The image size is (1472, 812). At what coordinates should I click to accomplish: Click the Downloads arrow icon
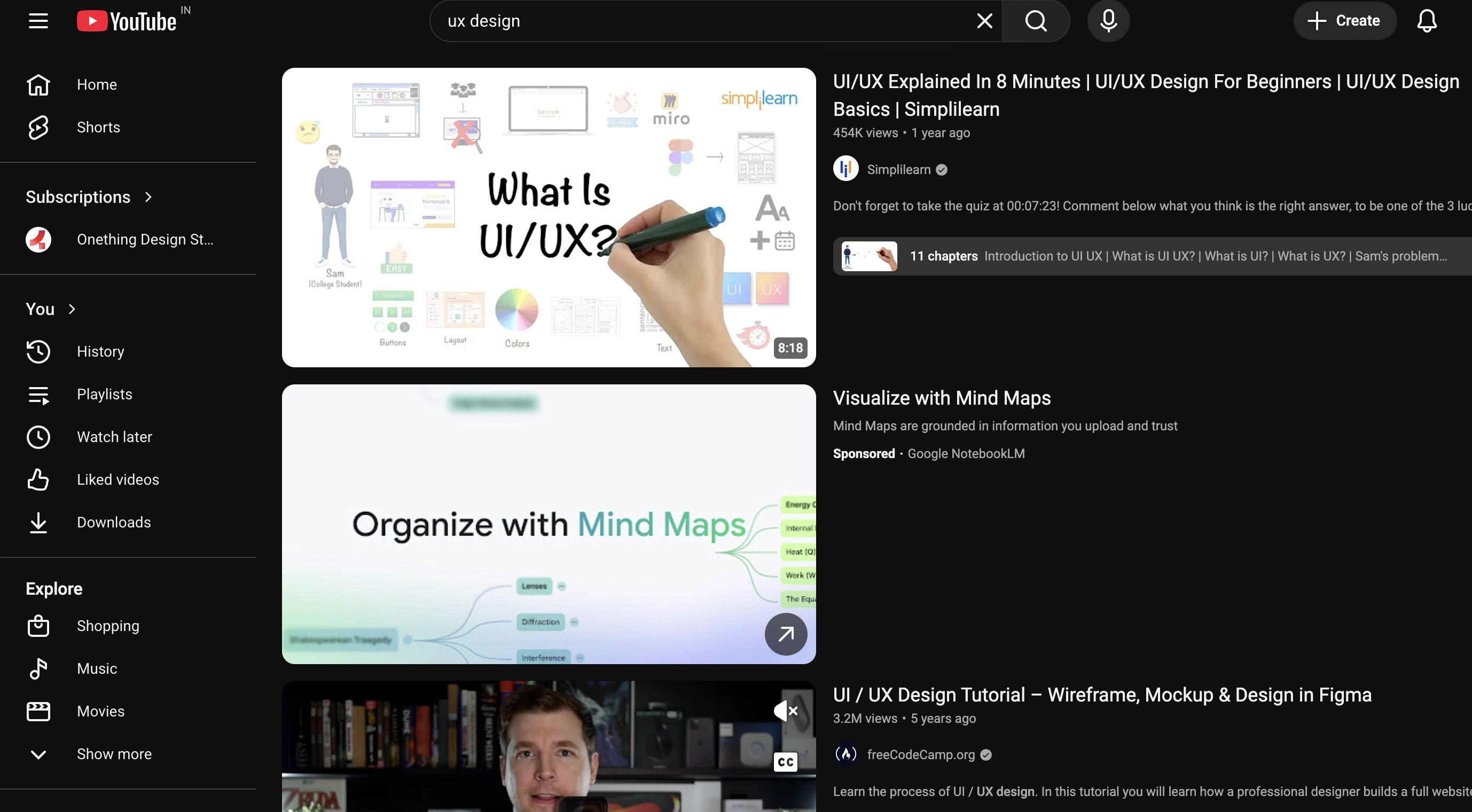(38, 523)
